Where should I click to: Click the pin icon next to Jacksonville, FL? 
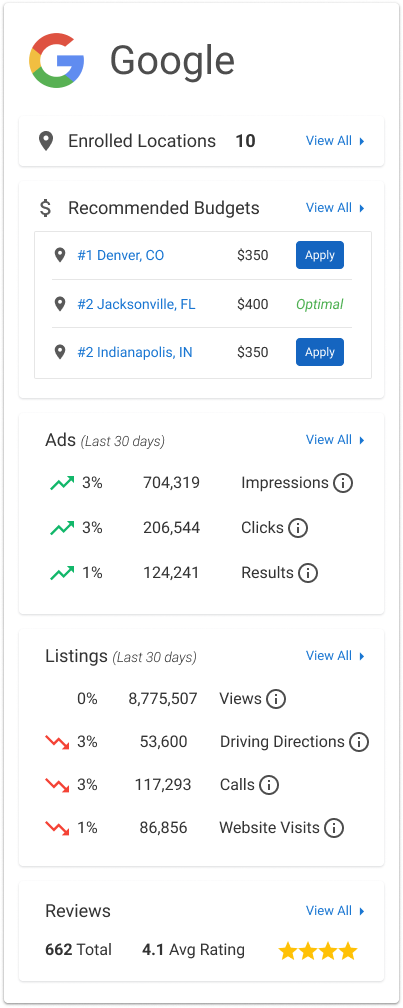click(60, 304)
